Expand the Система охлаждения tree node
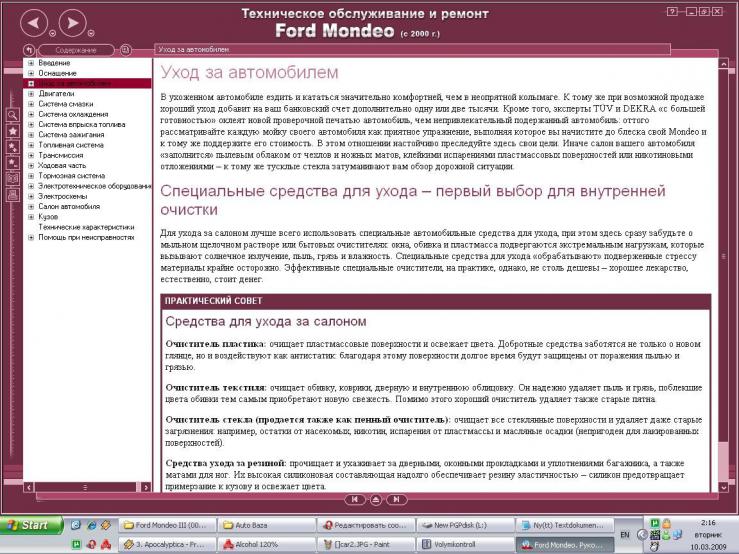Image resolution: width=739 pixels, height=554 pixels. 31,114
